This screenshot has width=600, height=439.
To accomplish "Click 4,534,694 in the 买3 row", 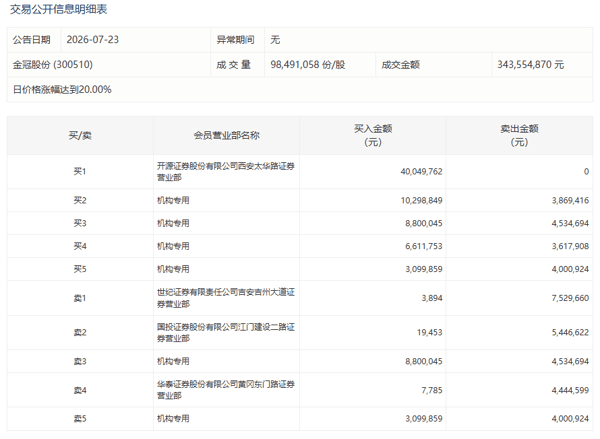I will [570, 223].
